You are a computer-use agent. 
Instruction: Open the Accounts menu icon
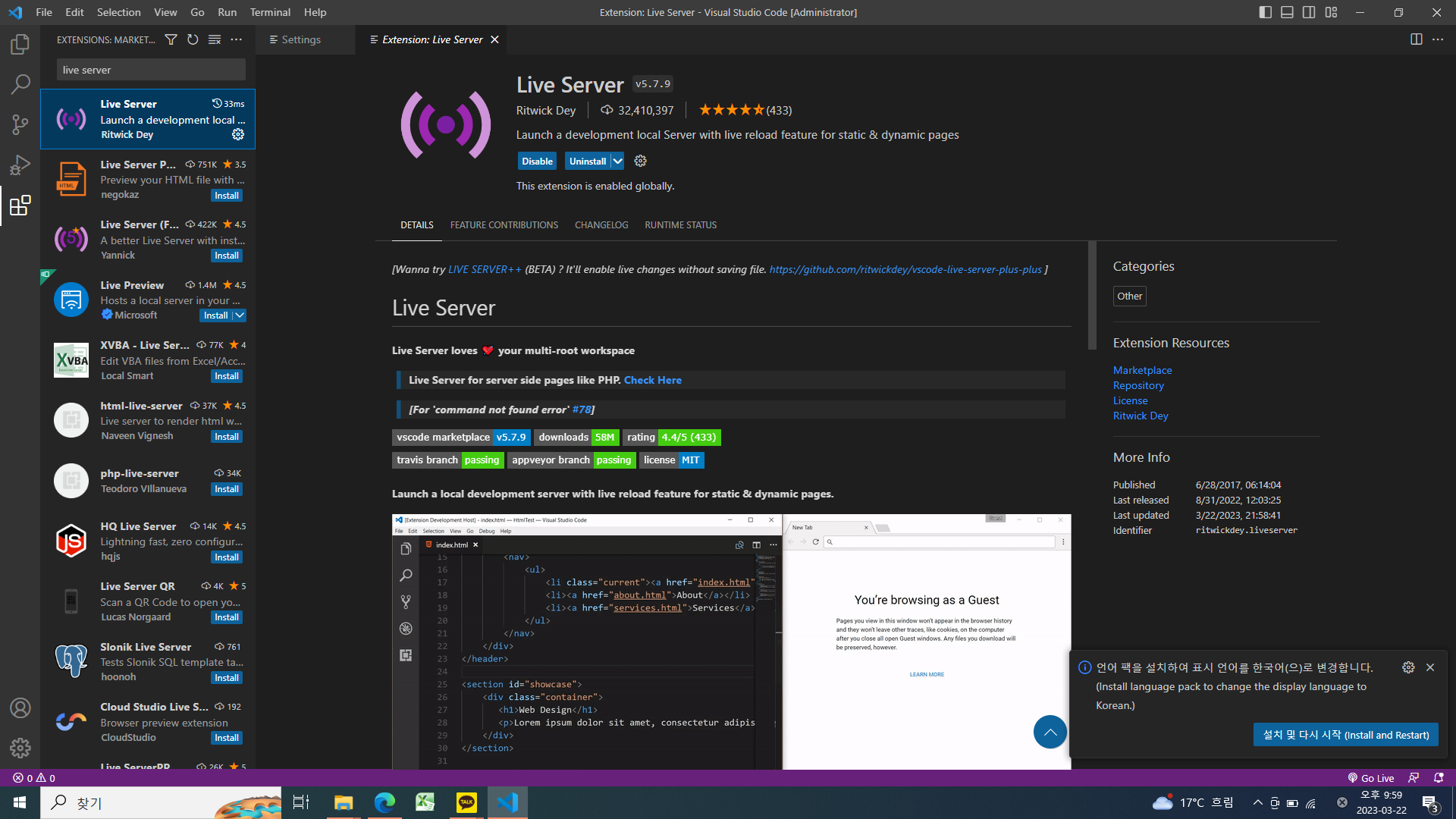(20, 708)
